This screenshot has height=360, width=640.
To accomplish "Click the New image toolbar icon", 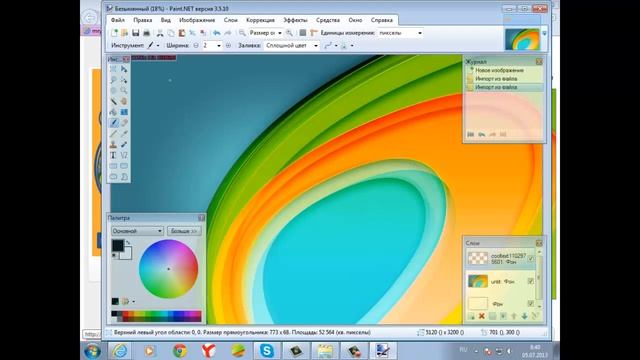I will [114, 33].
